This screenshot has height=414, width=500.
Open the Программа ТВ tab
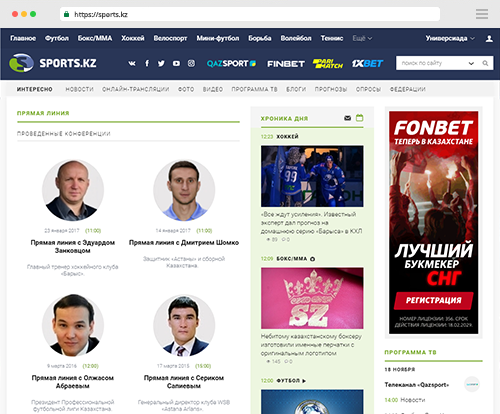coord(254,89)
